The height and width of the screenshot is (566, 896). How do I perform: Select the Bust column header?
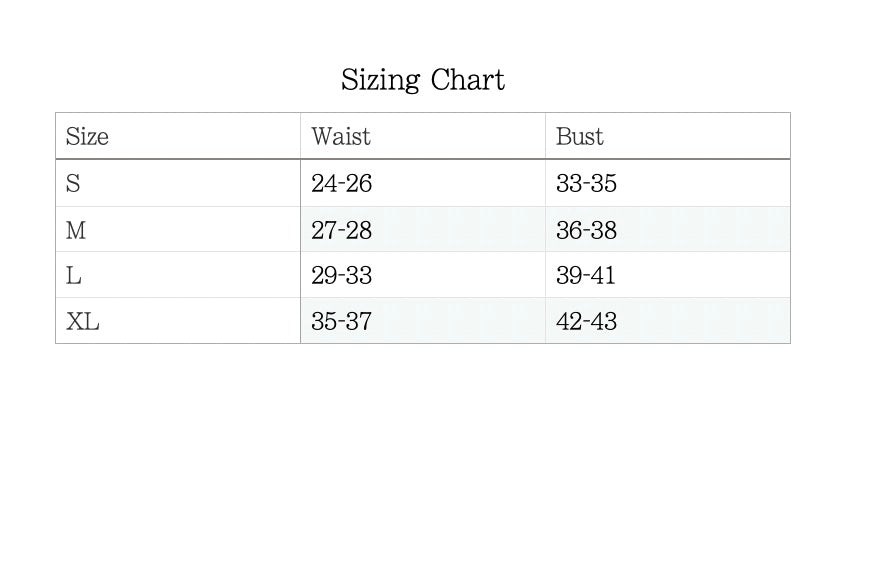click(580, 136)
